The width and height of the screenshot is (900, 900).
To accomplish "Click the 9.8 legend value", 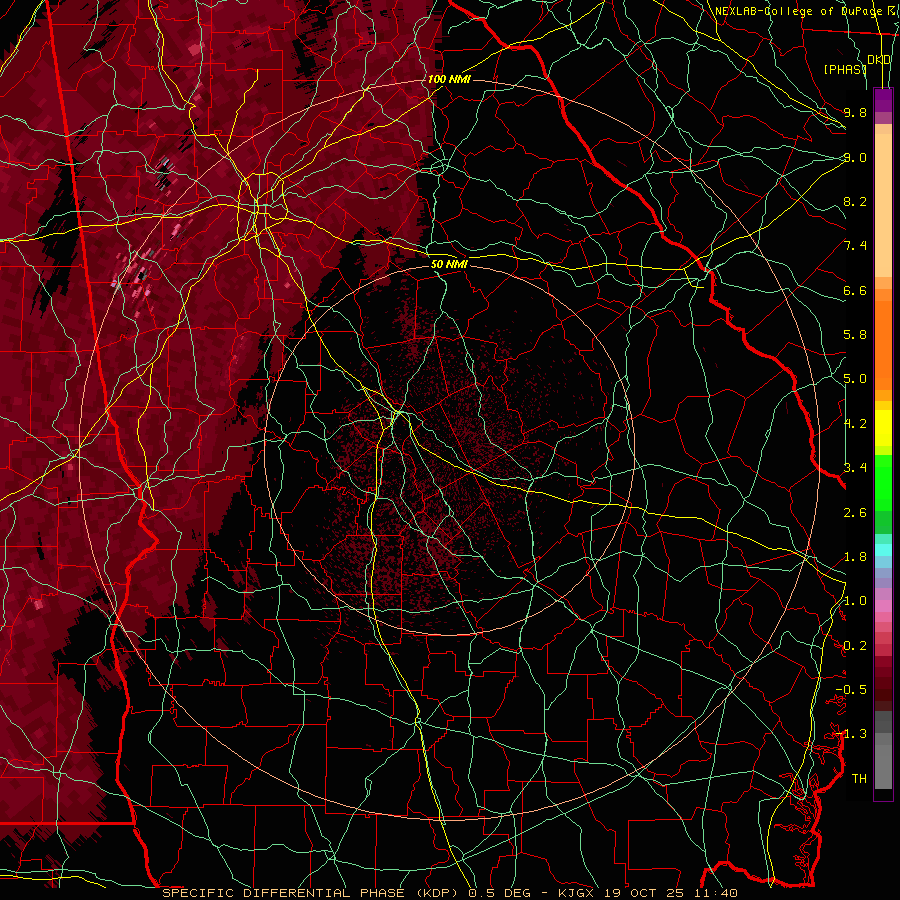I will pyautogui.click(x=855, y=112).
